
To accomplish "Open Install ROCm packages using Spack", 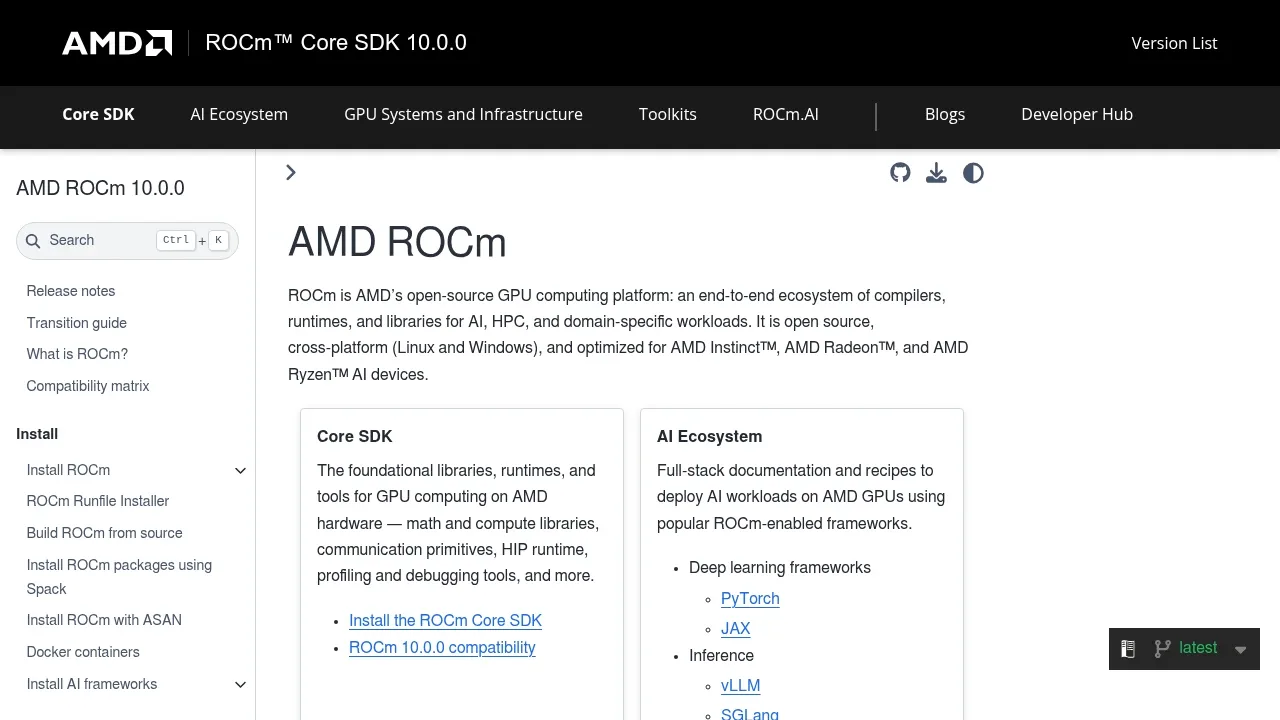I will tap(119, 577).
